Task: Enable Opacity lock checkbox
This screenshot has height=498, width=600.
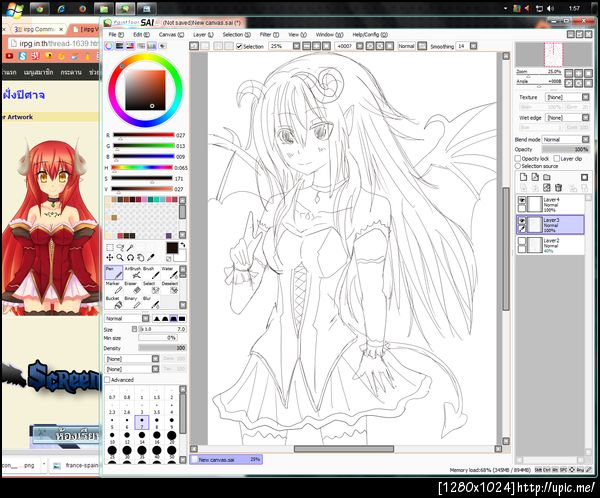Action: coord(518,158)
